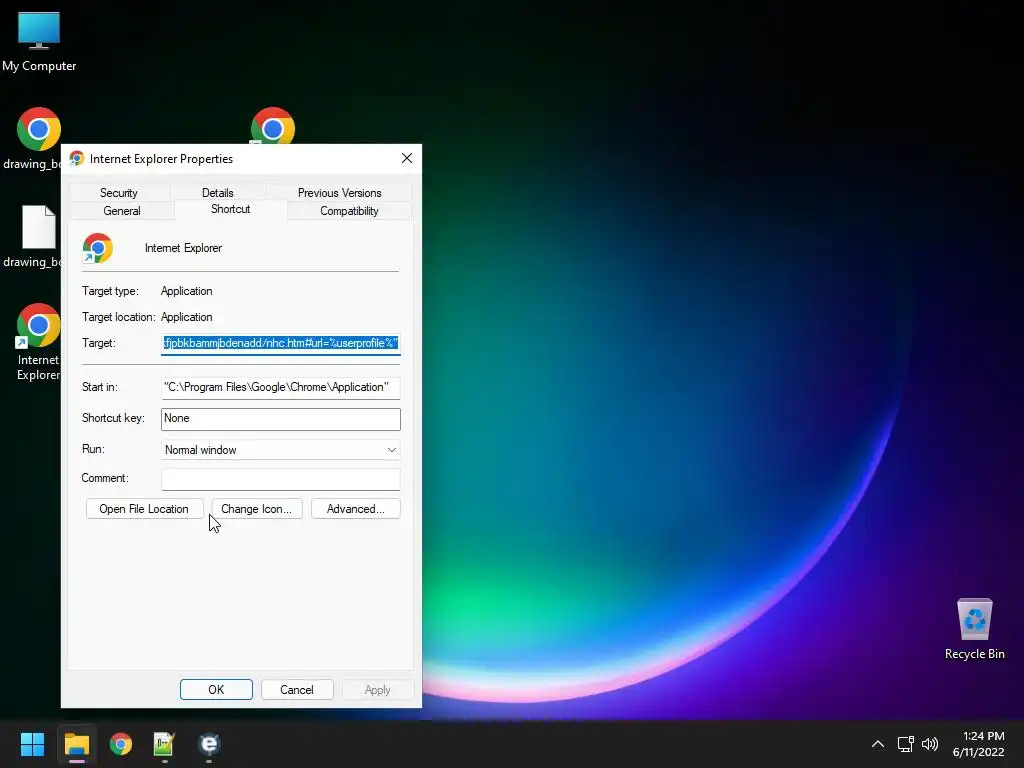Launch Chrome from the taskbar
The image size is (1024, 768).
[121, 744]
